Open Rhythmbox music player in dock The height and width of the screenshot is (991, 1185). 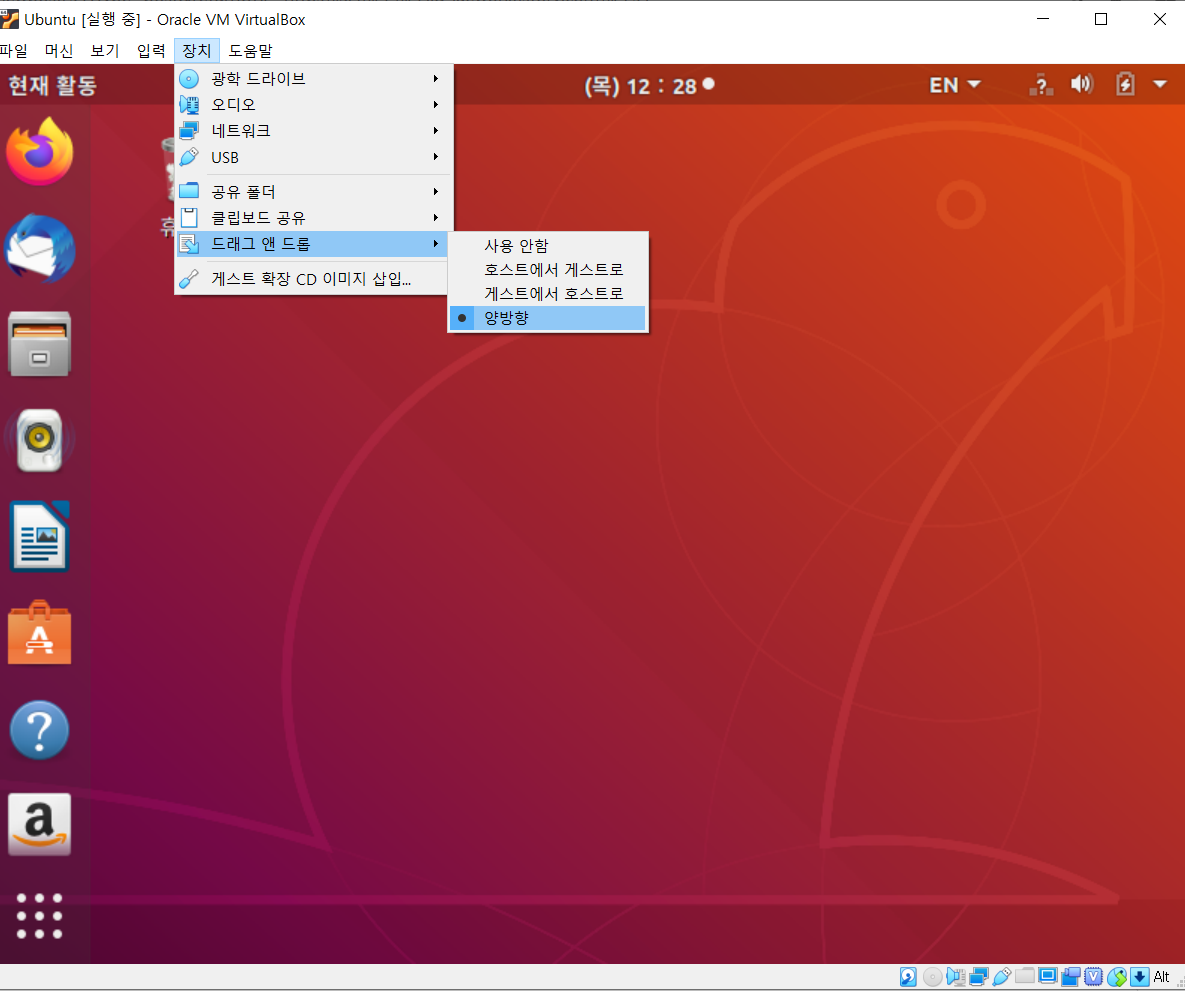tap(39, 440)
